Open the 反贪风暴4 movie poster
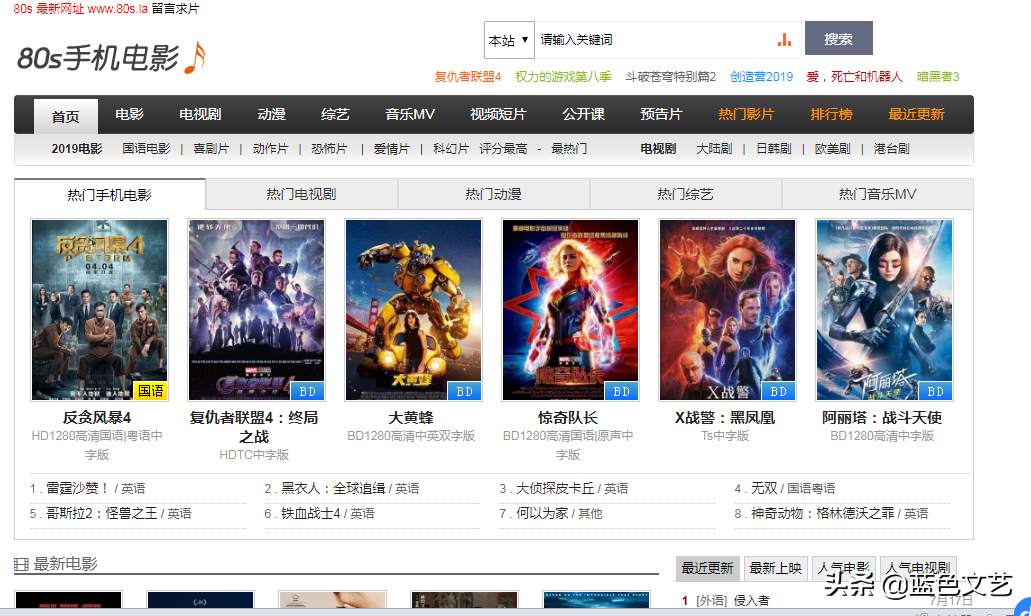Viewport: 1031px width, 616px height. [99, 310]
